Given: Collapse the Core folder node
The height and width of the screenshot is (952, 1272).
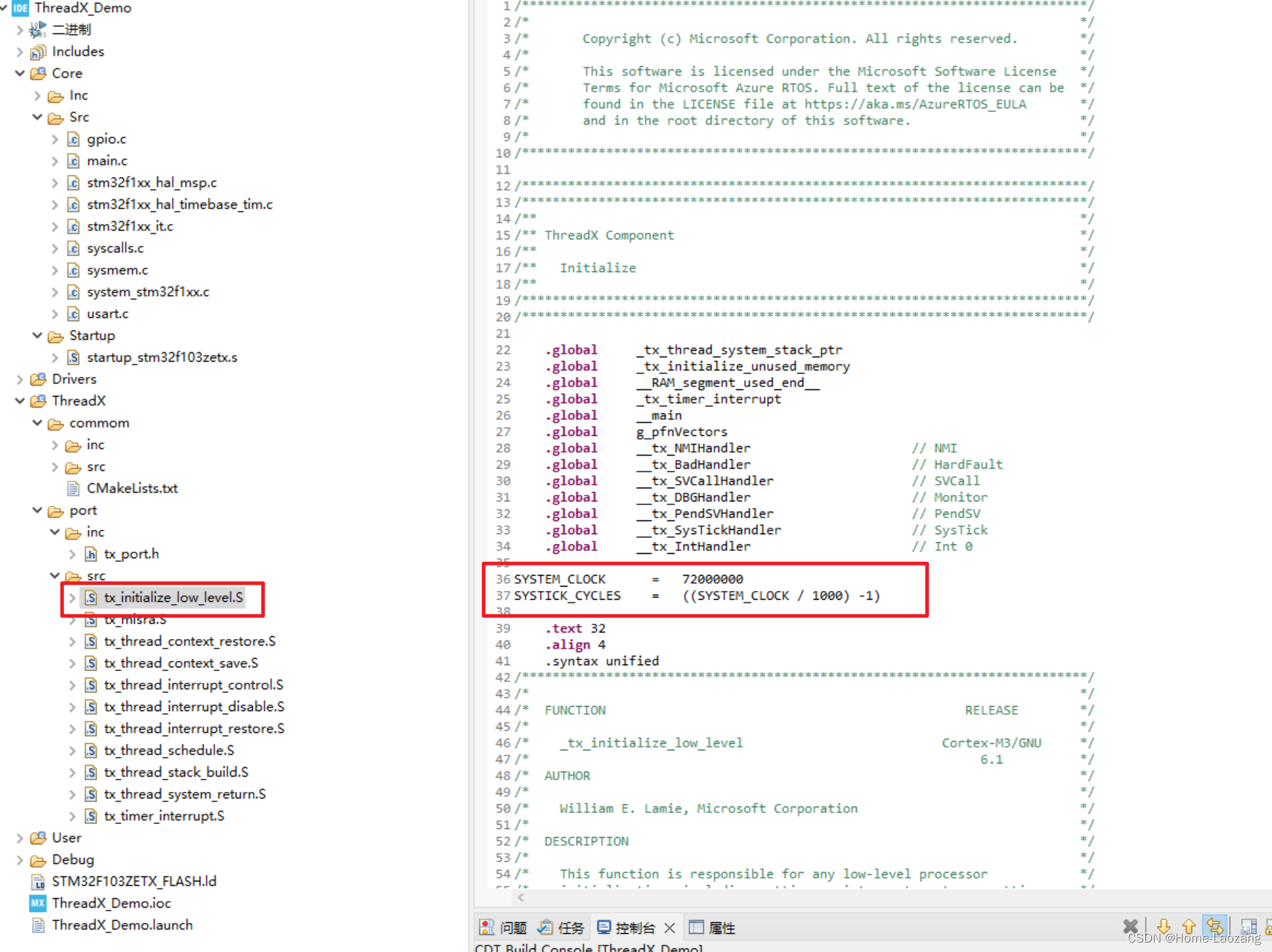Looking at the screenshot, I should tap(19, 73).
